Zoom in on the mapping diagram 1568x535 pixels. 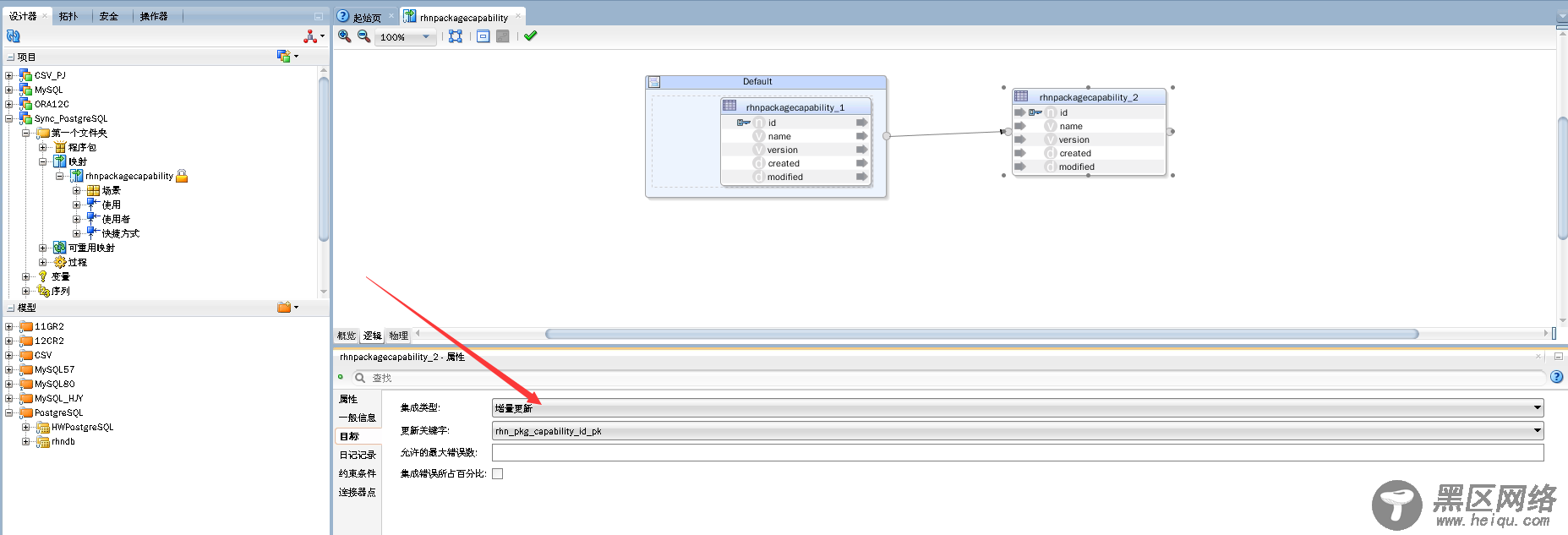point(345,36)
